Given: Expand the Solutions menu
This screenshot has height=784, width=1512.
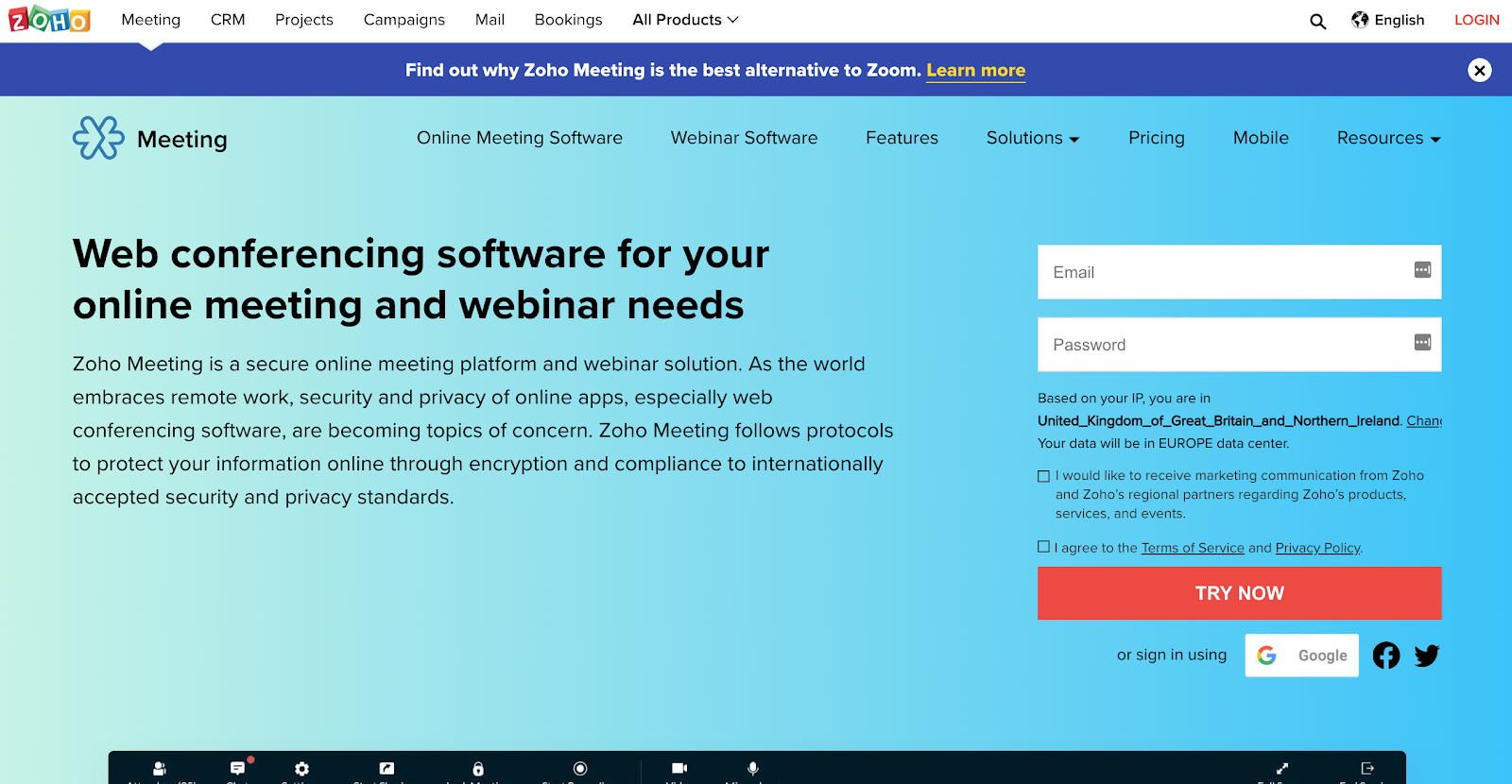Looking at the screenshot, I should 1033,138.
